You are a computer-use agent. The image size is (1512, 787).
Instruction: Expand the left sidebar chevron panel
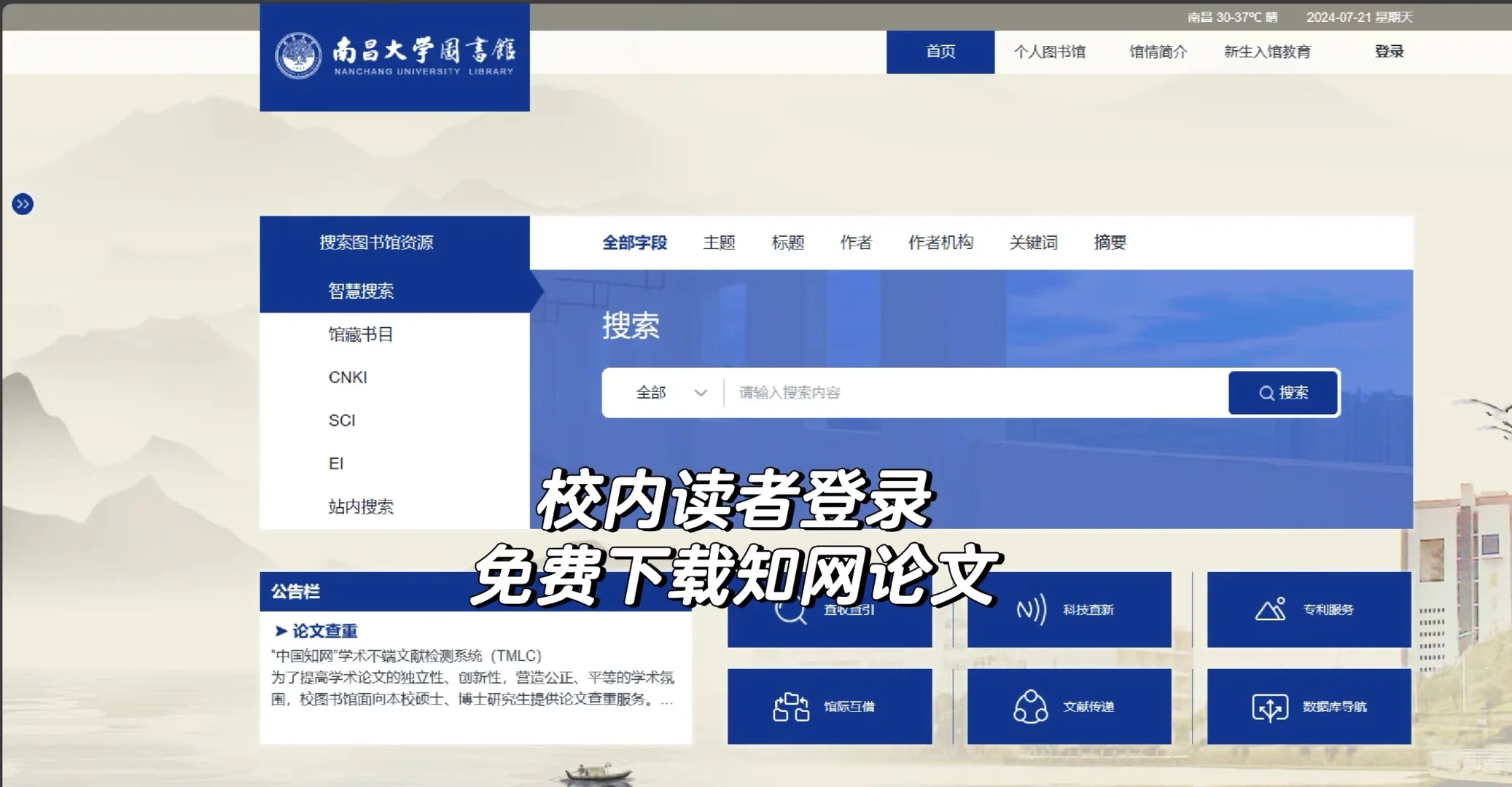pyautogui.click(x=24, y=205)
